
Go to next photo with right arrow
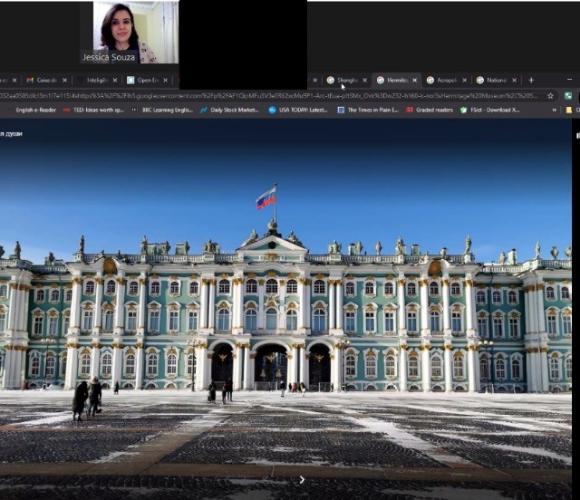[302, 480]
